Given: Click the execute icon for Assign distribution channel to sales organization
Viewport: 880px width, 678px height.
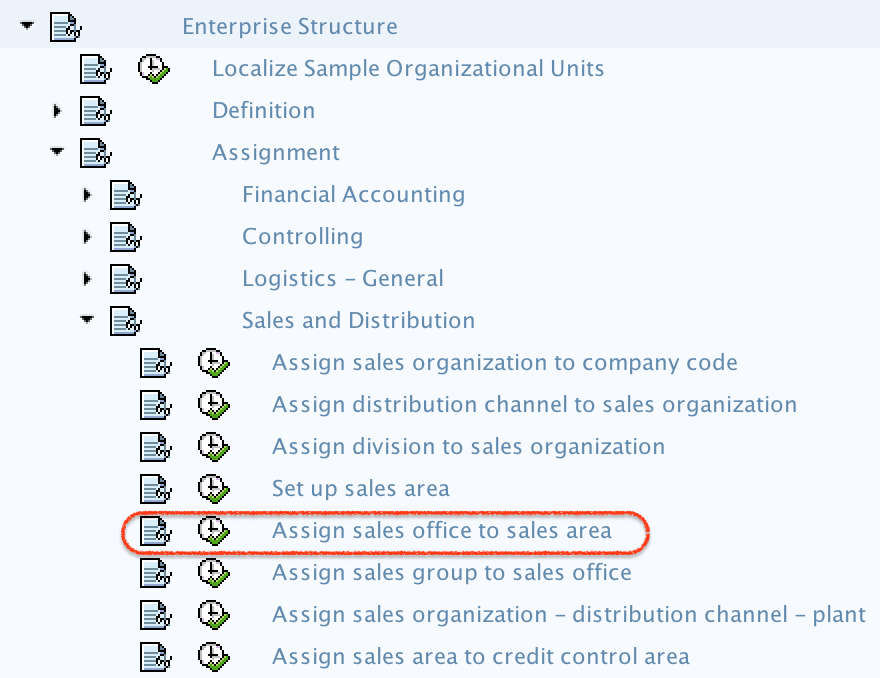Looking at the screenshot, I should [213, 405].
